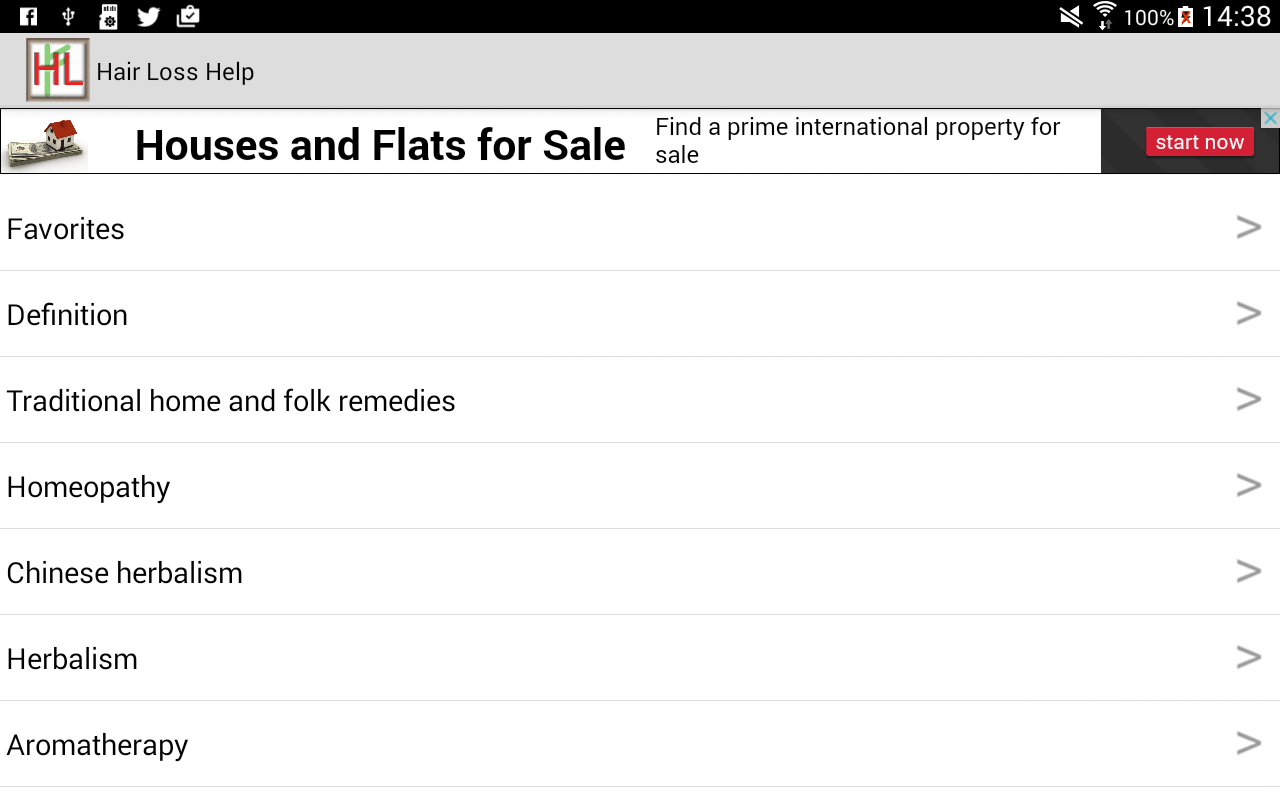This screenshot has height=800, width=1280.
Task: Tap the SD card notification icon
Action: 108,16
